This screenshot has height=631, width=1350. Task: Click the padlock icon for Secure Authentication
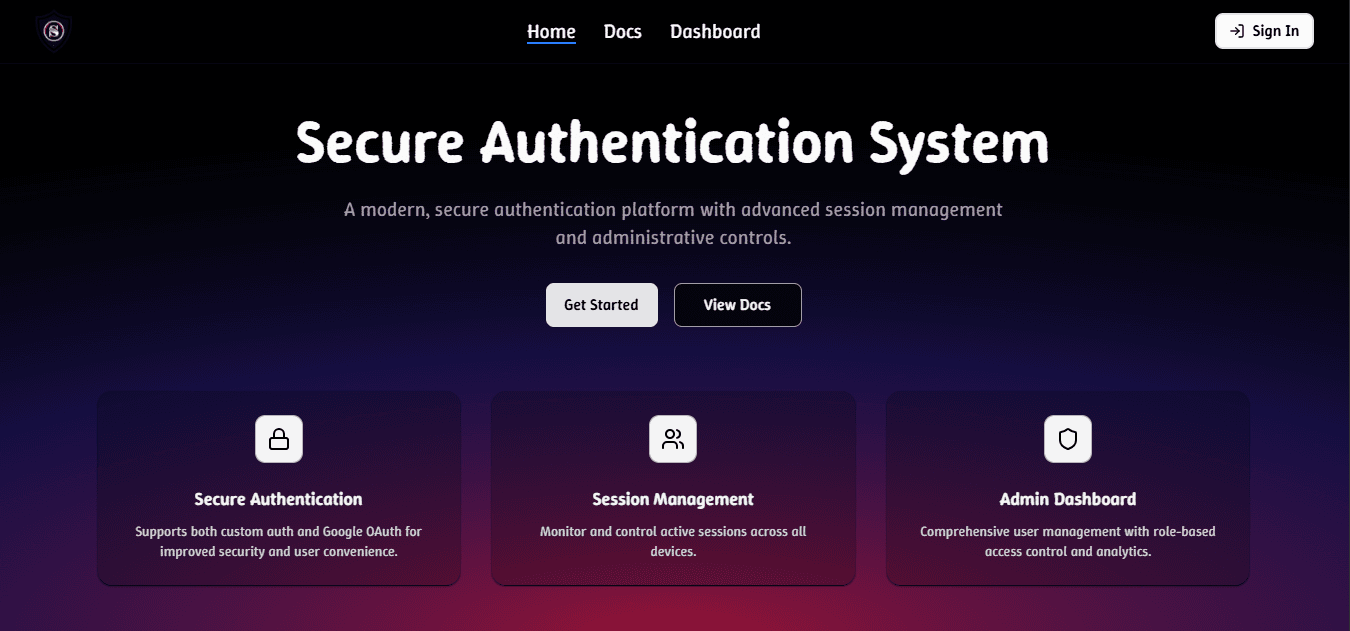click(x=279, y=439)
